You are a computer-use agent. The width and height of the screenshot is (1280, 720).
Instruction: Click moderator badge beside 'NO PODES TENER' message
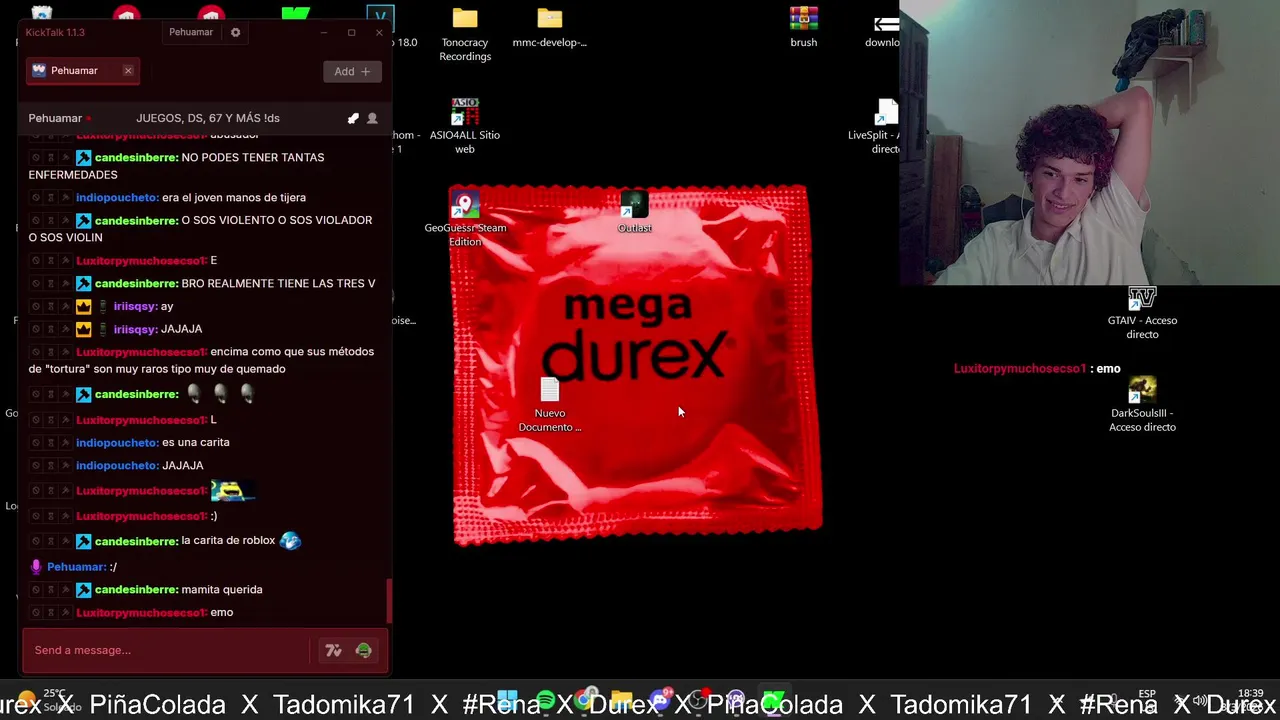pos(84,158)
